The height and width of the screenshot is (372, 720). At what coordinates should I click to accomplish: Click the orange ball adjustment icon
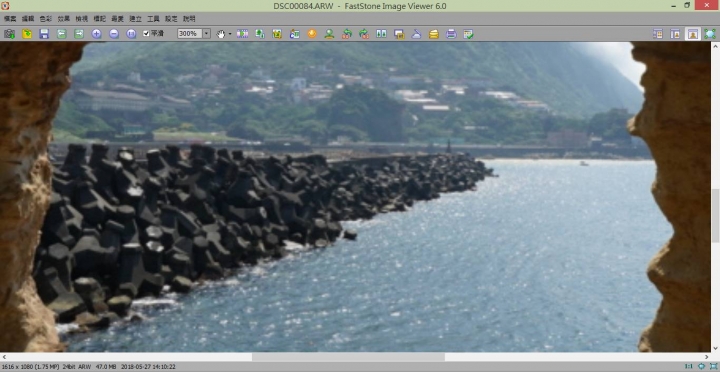[312, 34]
